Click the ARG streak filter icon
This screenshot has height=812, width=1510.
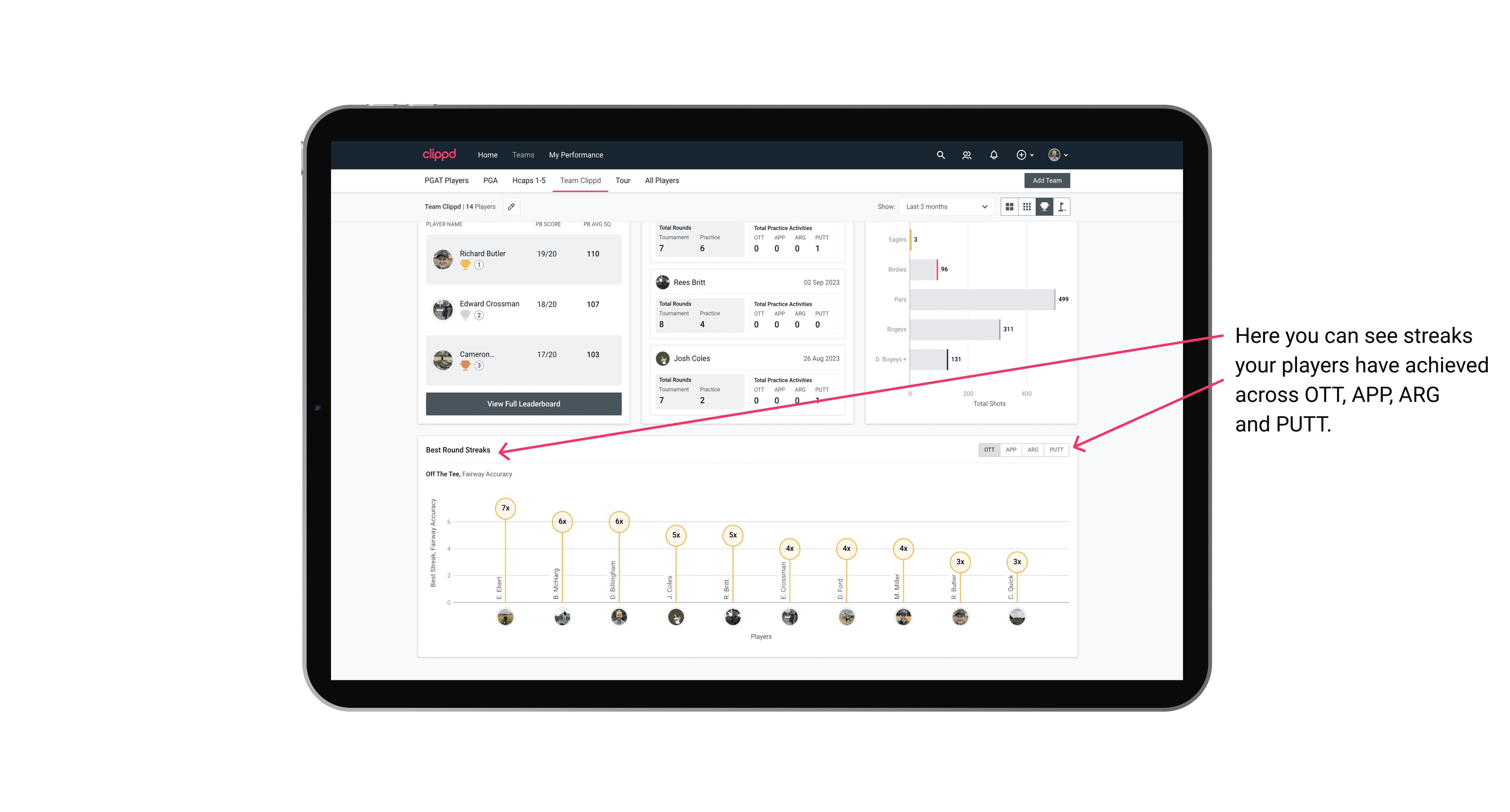coord(1034,449)
